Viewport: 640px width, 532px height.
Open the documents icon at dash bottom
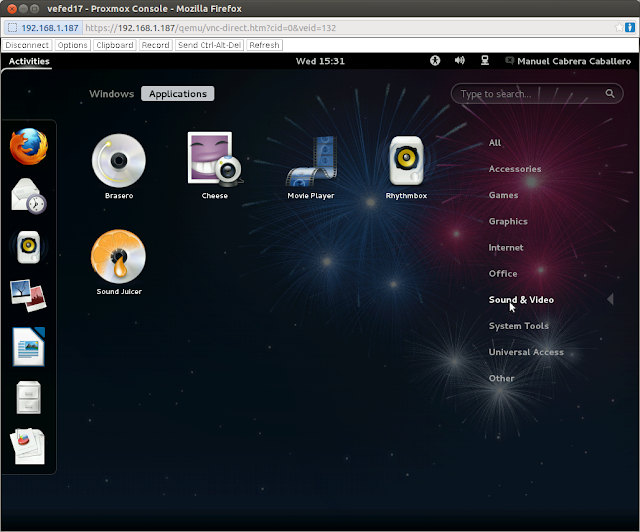coord(28,446)
